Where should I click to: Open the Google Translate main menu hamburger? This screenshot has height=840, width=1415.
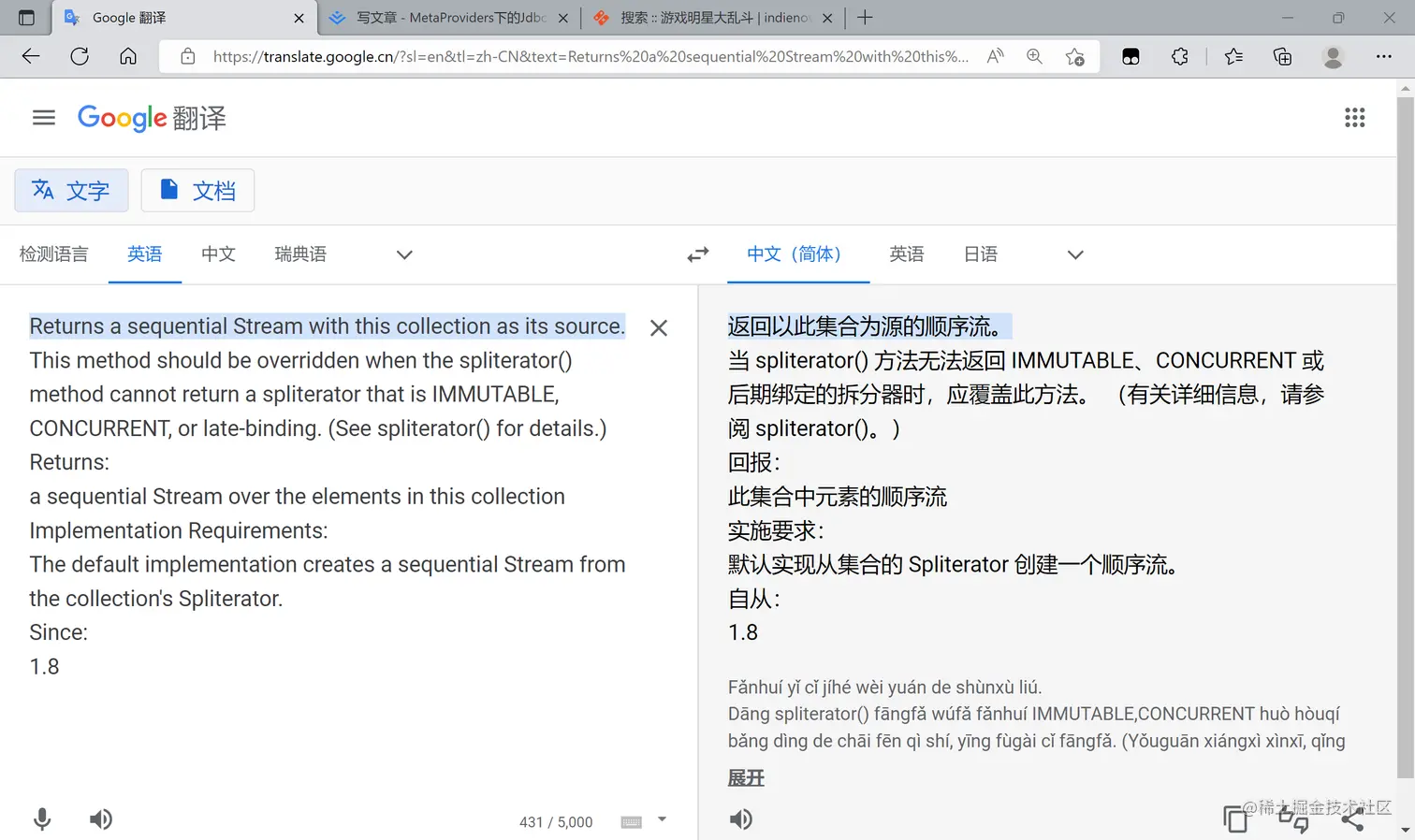point(44,118)
